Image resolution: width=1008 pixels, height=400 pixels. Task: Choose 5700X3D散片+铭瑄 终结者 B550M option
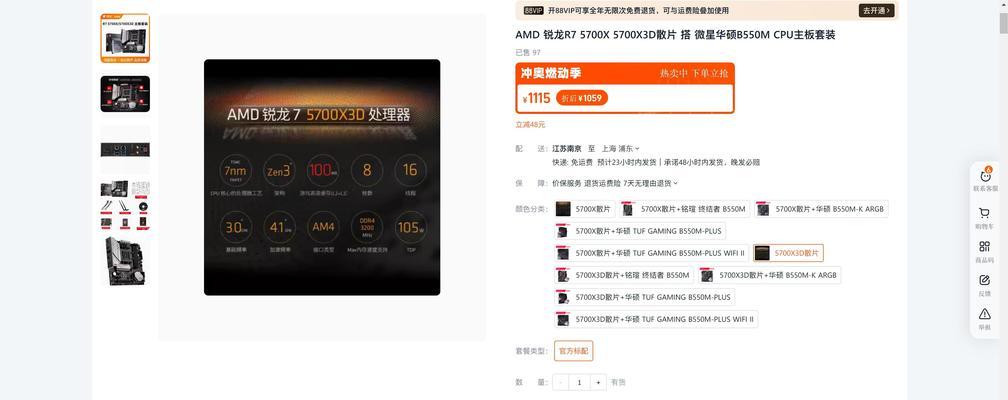[x=624, y=275]
